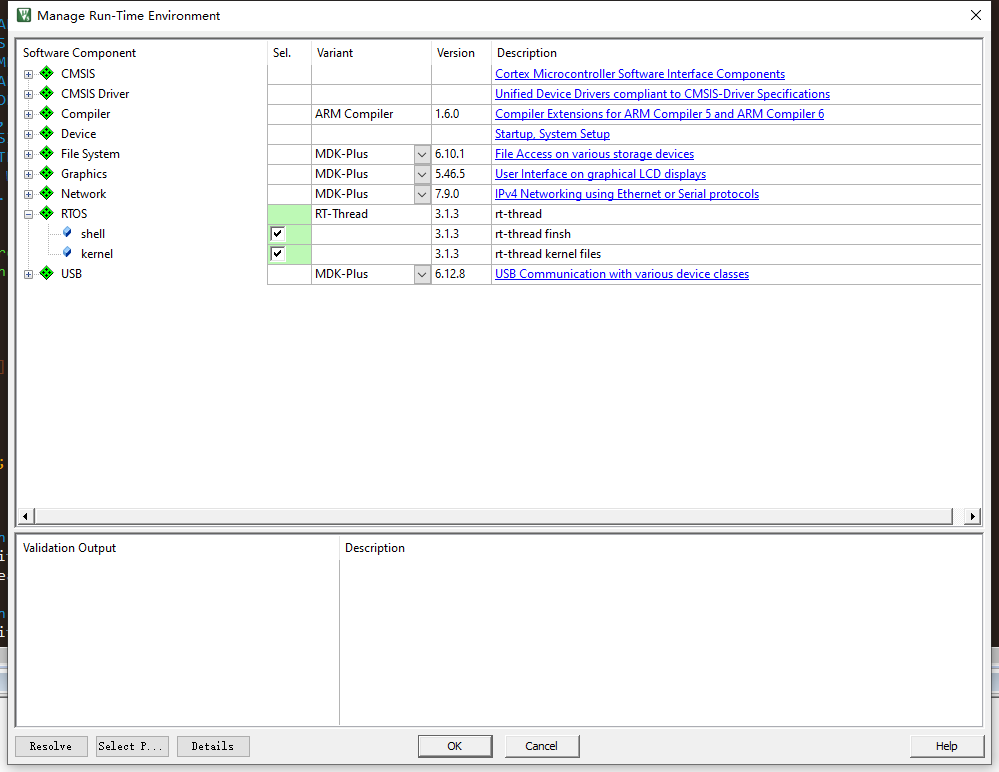This screenshot has width=999, height=772.
Task: Uncheck the kernel selection checkbox
Action: (x=277, y=253)
